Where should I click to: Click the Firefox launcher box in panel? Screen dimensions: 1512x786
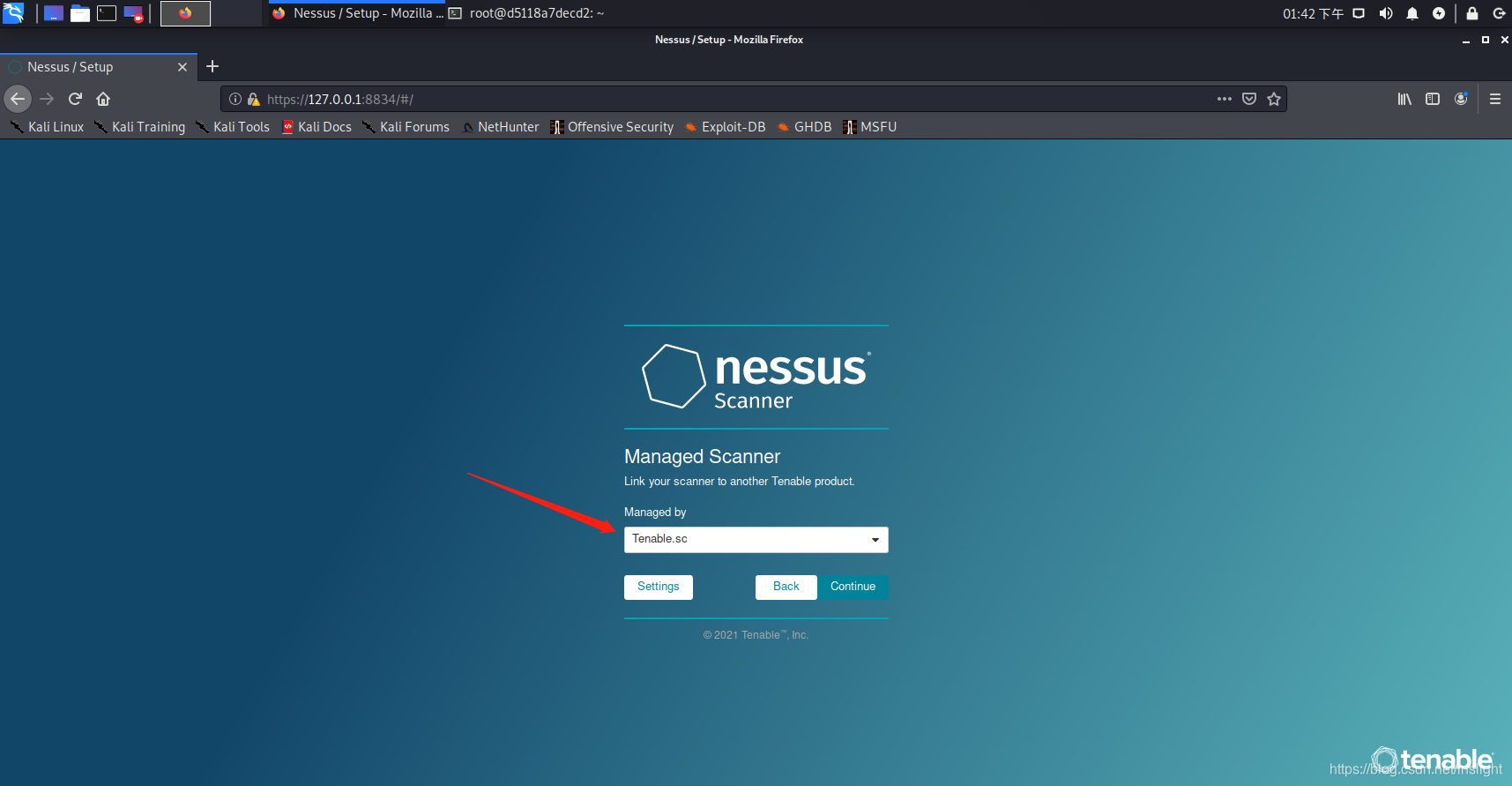185,13
